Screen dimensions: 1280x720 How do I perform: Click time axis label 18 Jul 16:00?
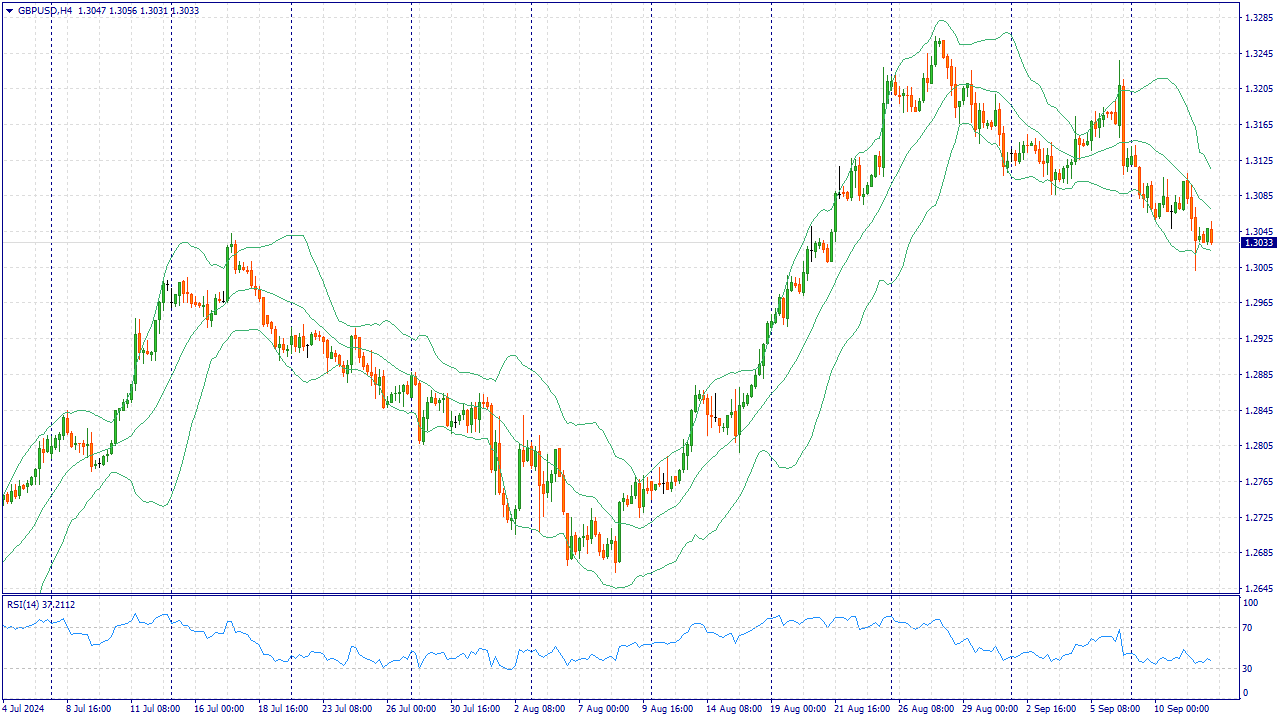click(x=283, y=709)
